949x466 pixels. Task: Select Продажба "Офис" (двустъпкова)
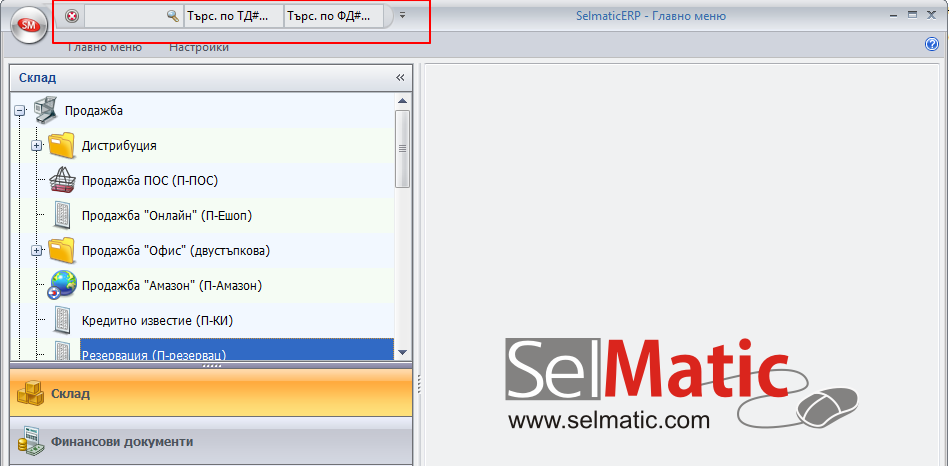coord(176,251)
